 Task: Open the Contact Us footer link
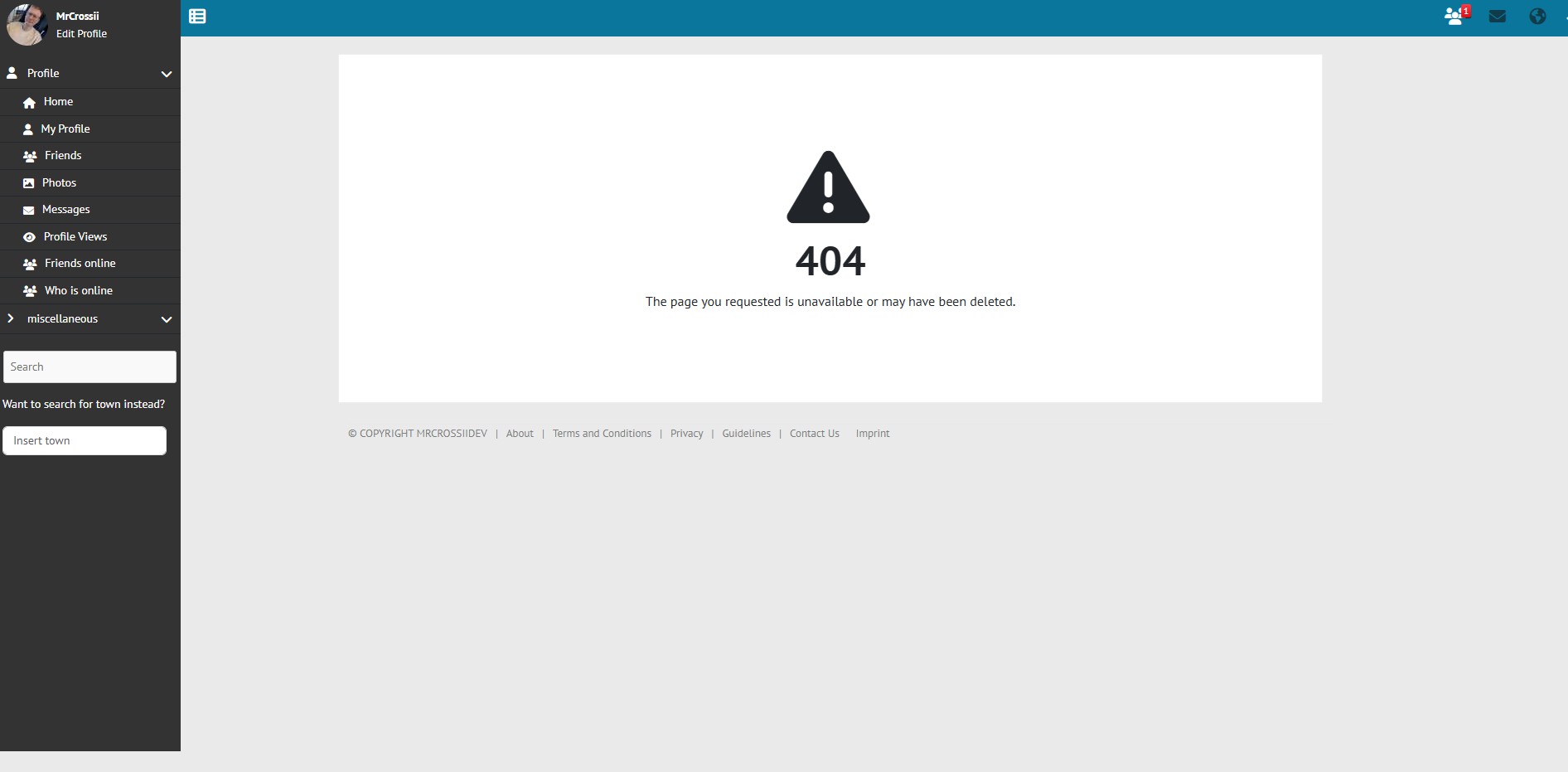coord(814,434)
